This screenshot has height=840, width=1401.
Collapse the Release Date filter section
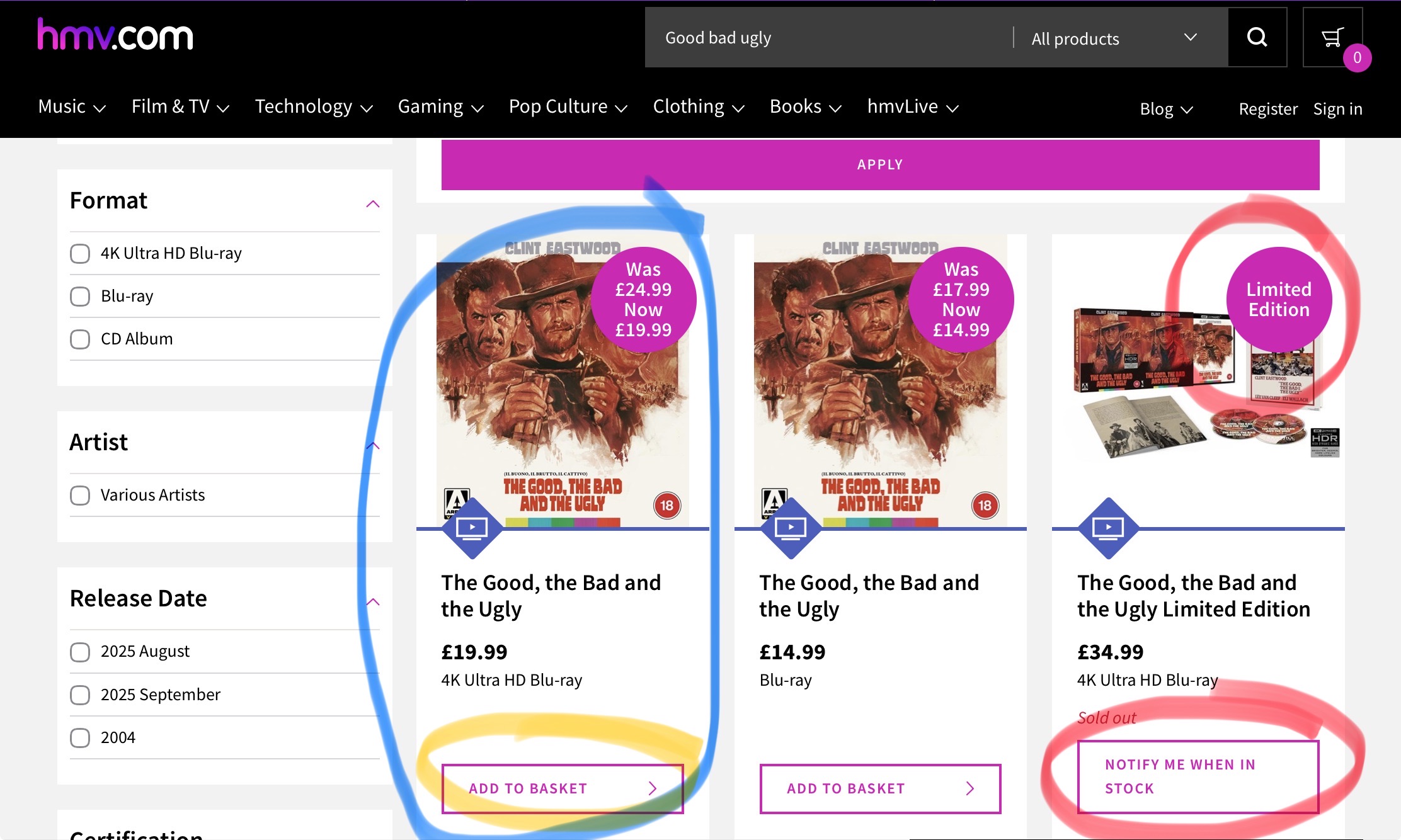(373, 602)
